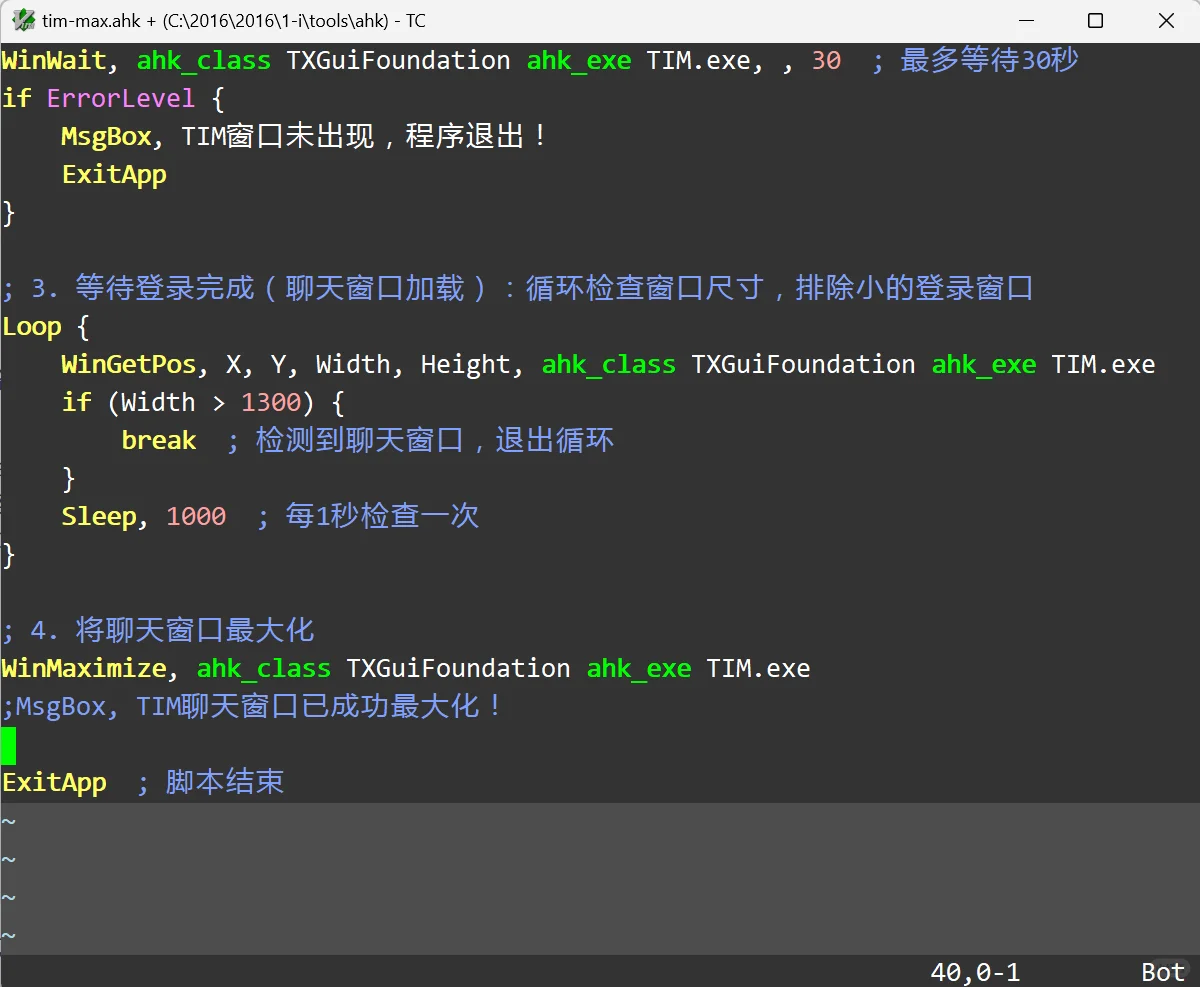
Task: Click the cursor position indicator 40,0-1
Action: pyautogui.click(x=976, y=971)
